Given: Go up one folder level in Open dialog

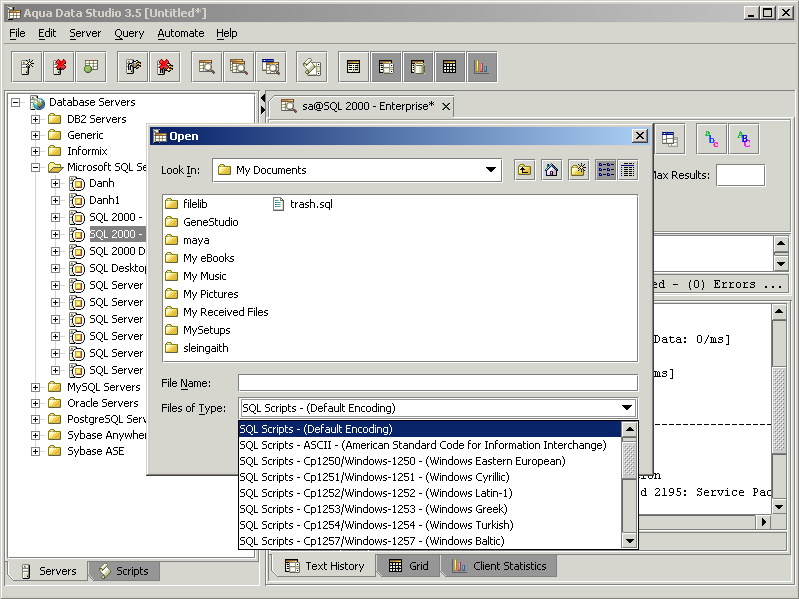Looking at the screenshot, I should [x=524, y=170].
